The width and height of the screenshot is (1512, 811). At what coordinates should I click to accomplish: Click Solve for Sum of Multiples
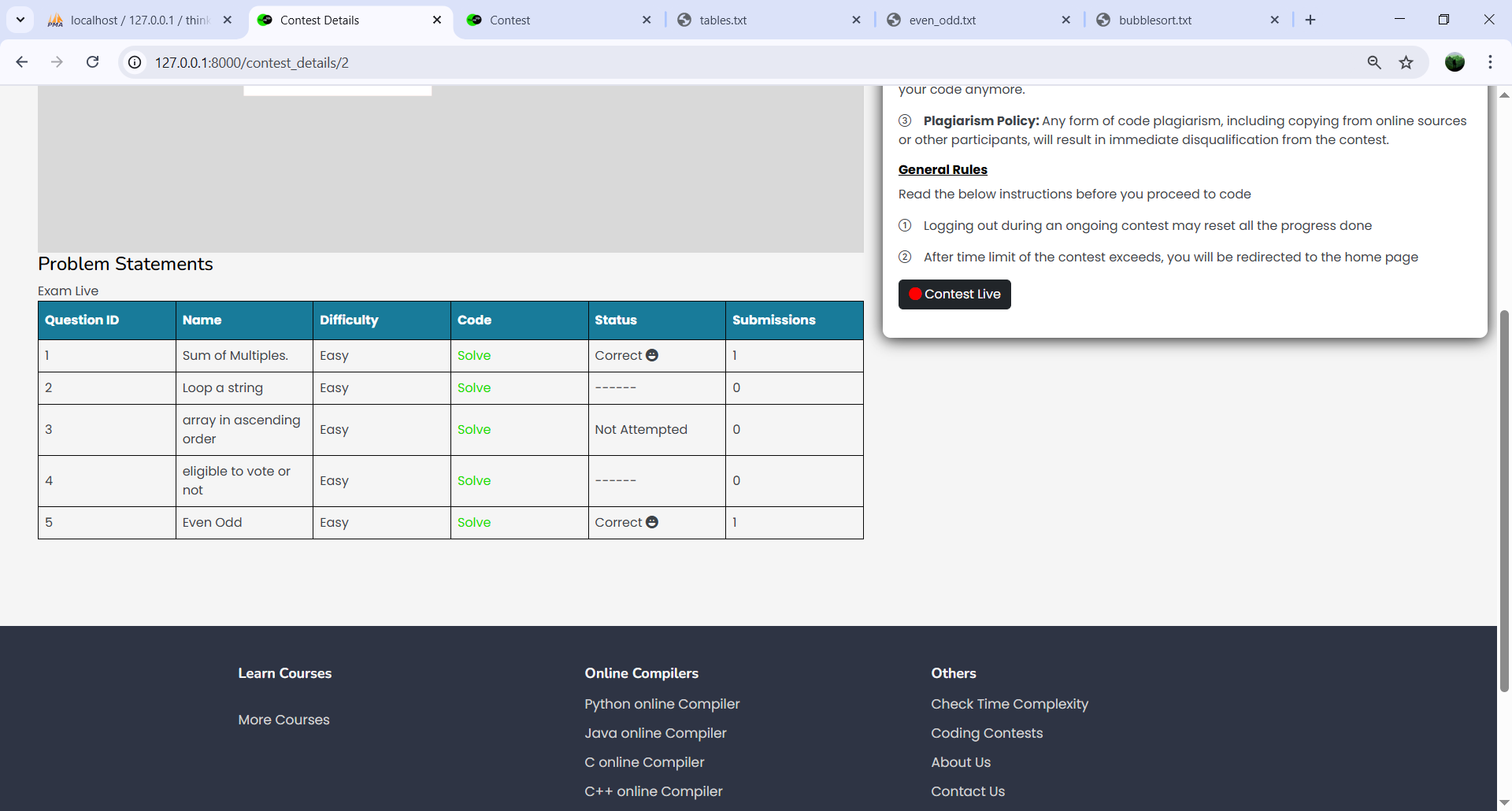point(474,356)
